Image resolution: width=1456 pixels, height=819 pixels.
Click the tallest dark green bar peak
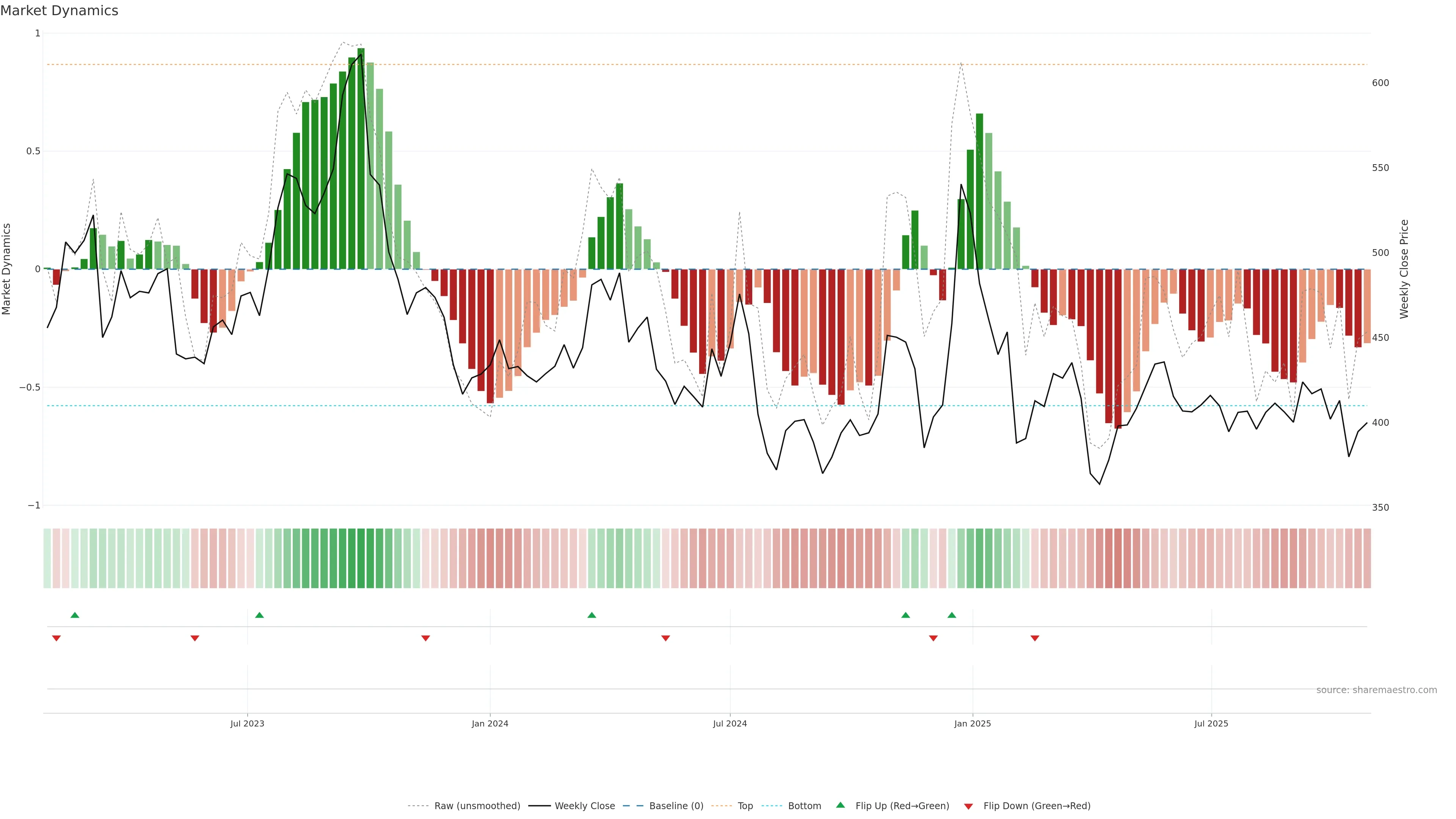point(361,52)
